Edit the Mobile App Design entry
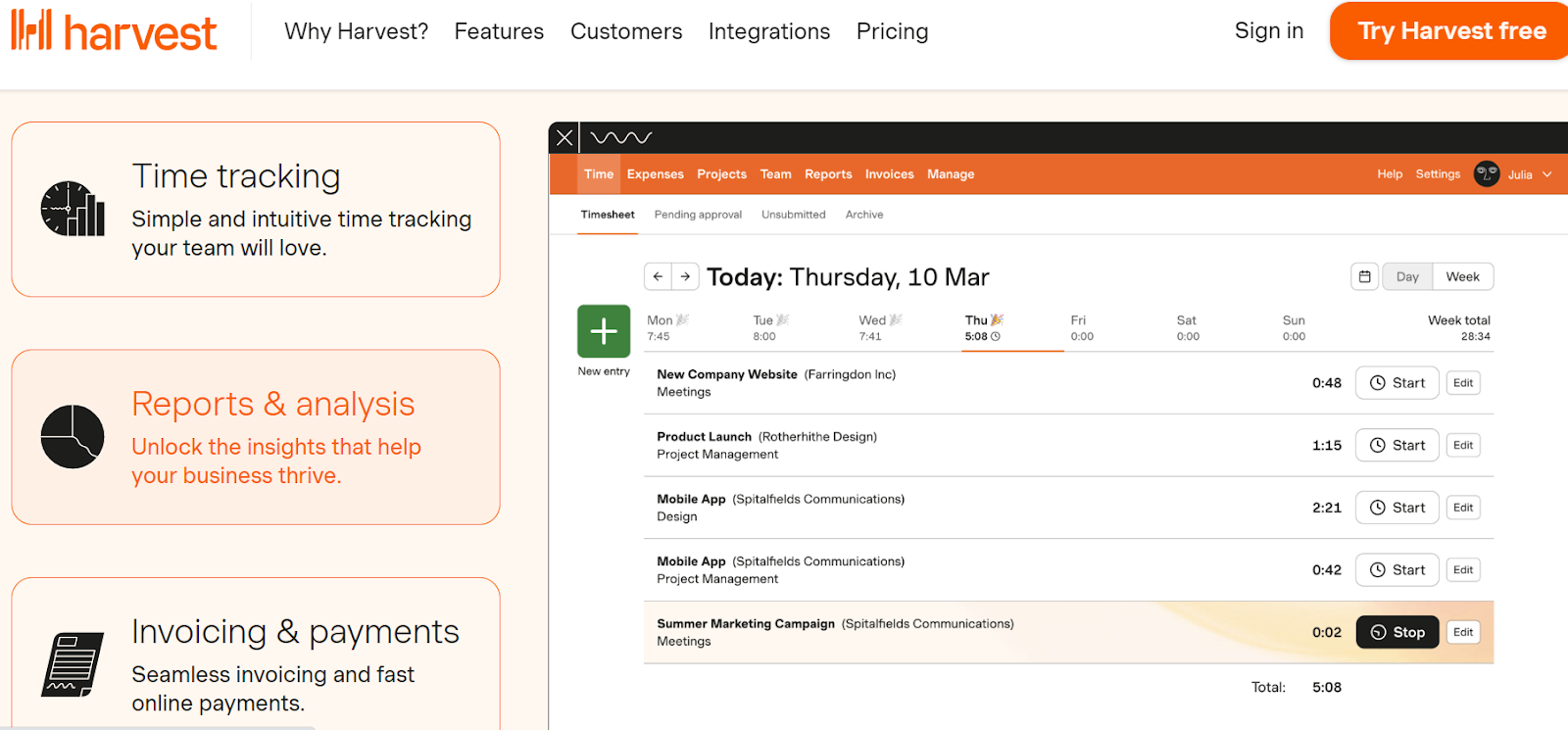Screen dimensions: 1568x730 (1463, 508)
